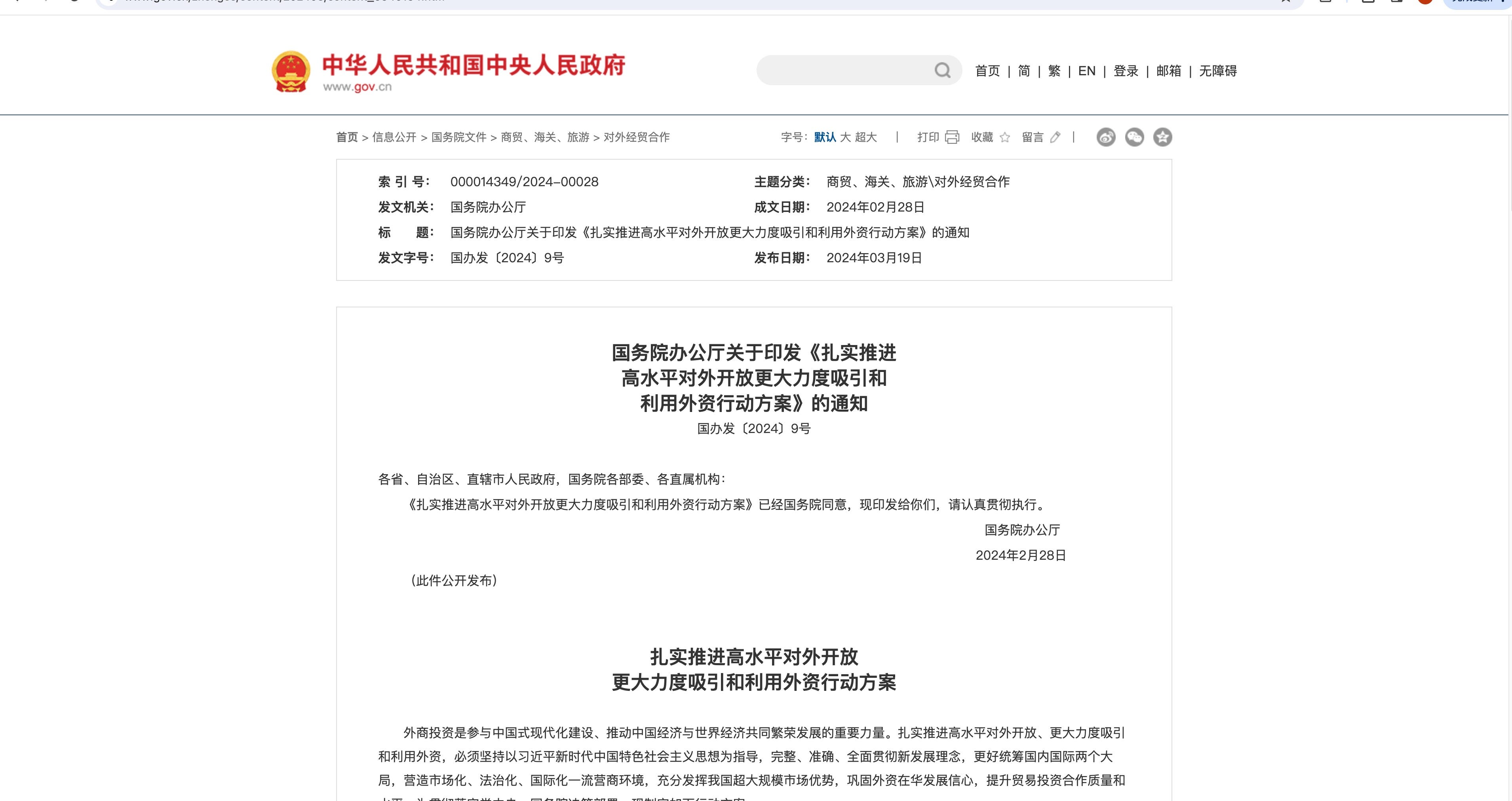This screenshot has width=1512, height=801.
Task: Click the search magnifier icon
Action: 942,71
